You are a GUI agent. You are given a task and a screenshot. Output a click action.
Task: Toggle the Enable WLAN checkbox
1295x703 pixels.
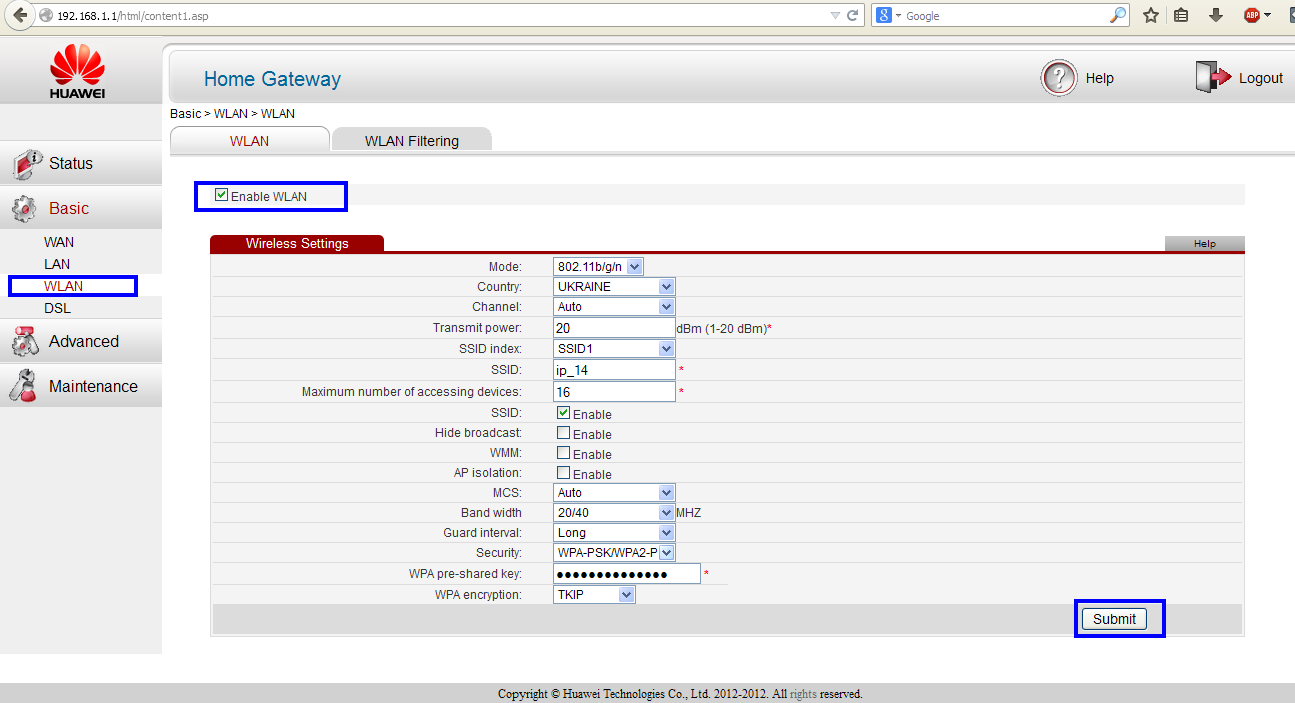(222, 195)
